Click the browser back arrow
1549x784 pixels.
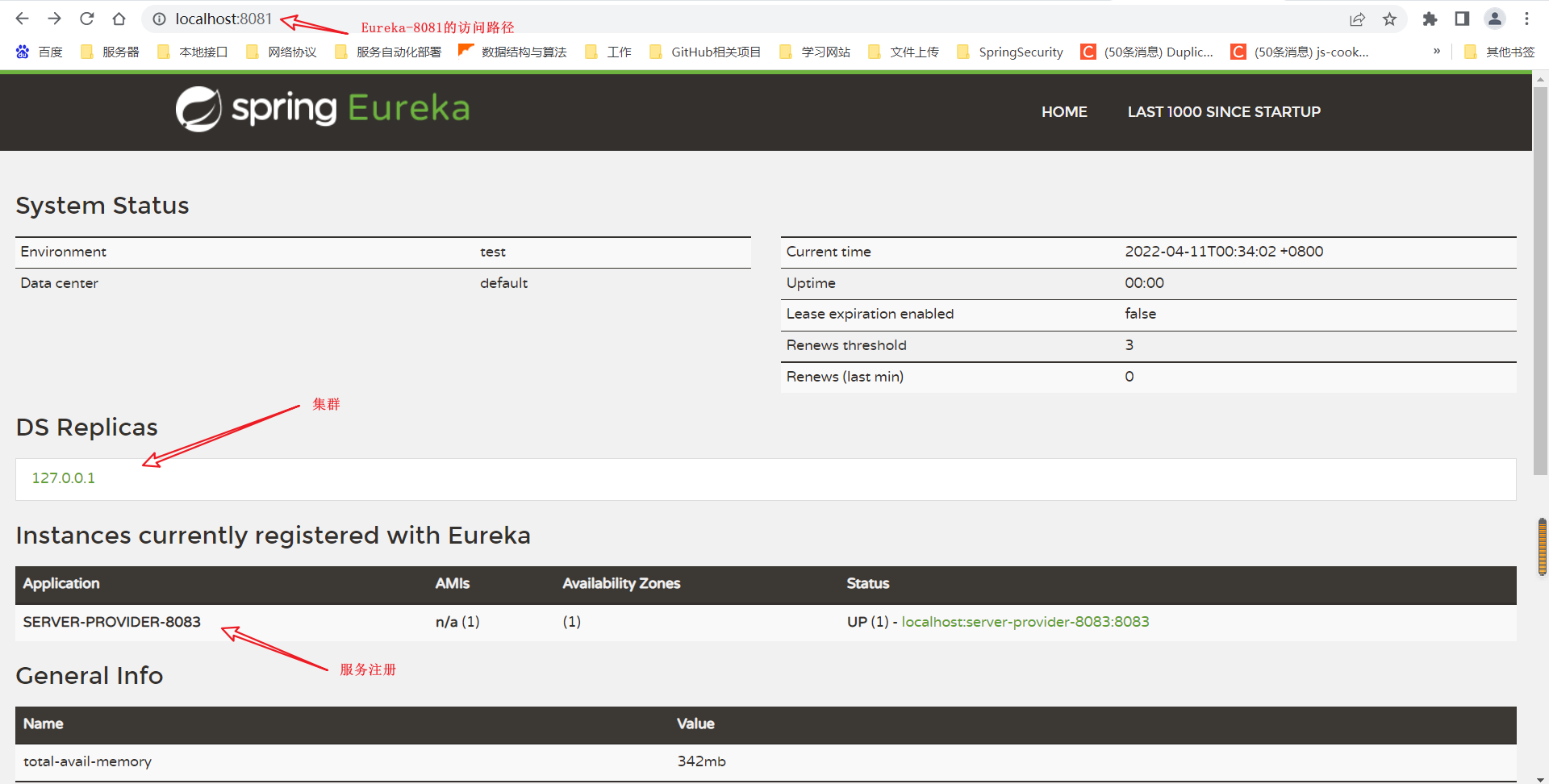pyautogui.click(x=23, y=19)
